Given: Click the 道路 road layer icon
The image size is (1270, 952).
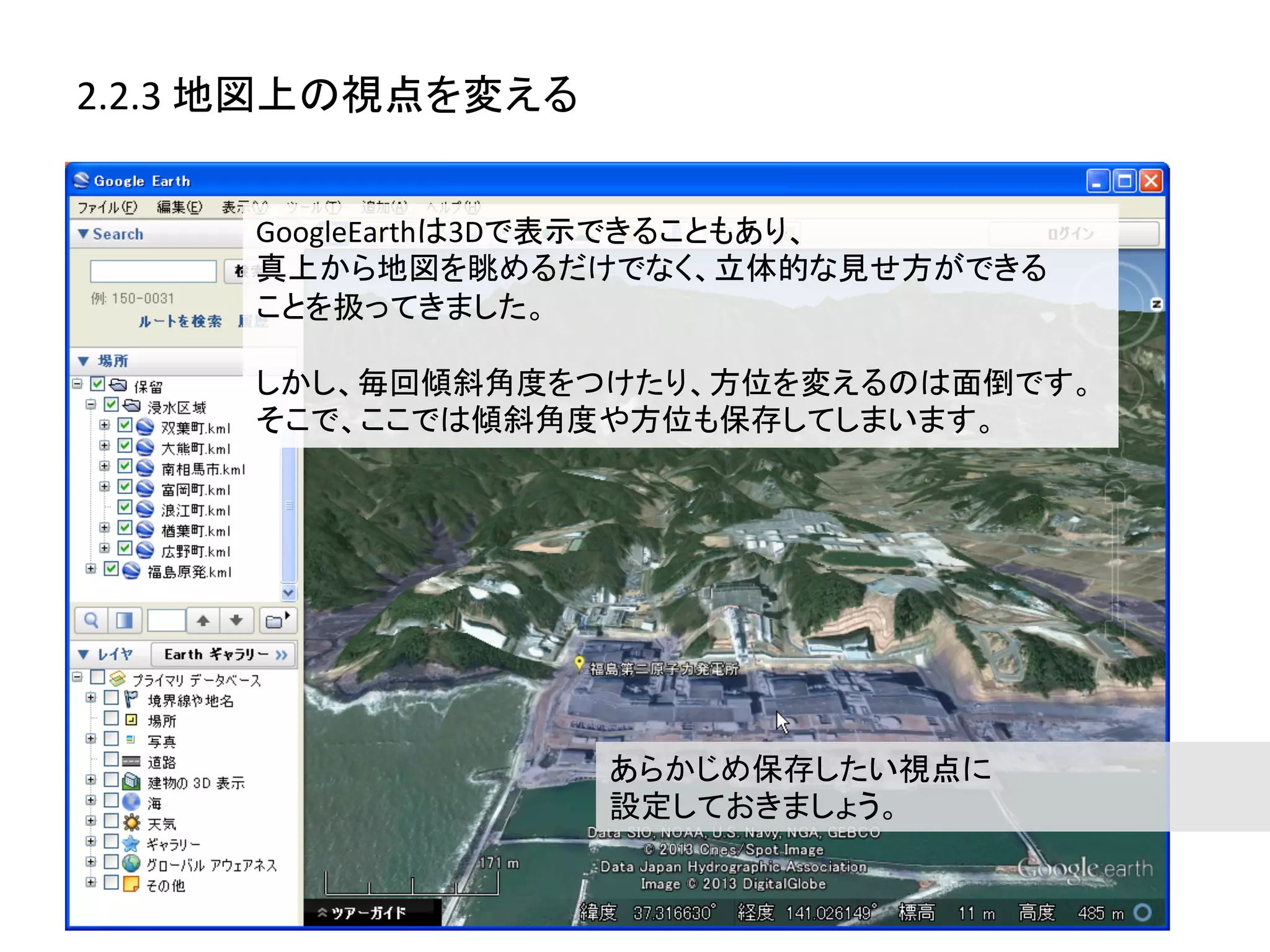Looking at the screenshot, I should (x=131, y=761).
